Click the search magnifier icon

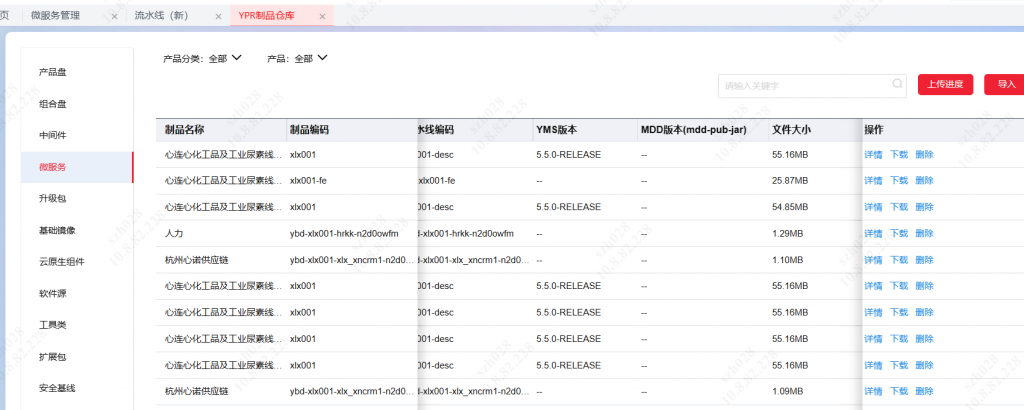pos(898,85)
